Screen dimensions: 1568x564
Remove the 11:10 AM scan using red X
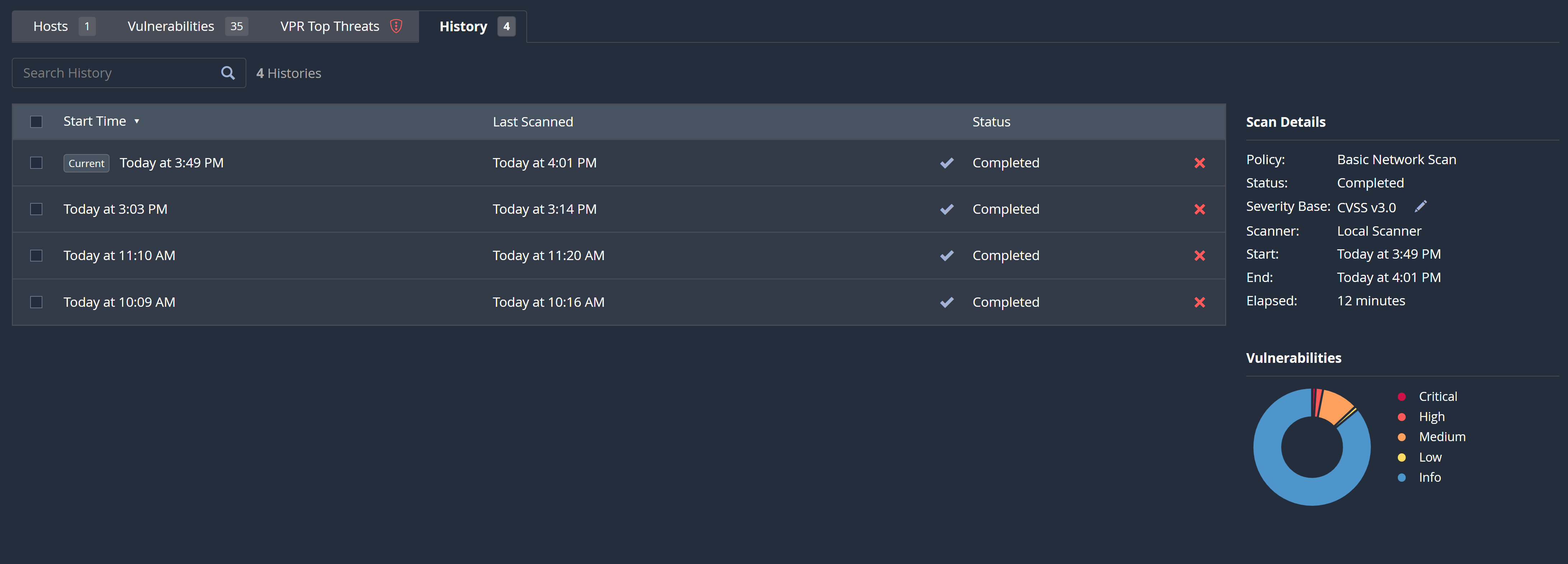click(1200, 256)
